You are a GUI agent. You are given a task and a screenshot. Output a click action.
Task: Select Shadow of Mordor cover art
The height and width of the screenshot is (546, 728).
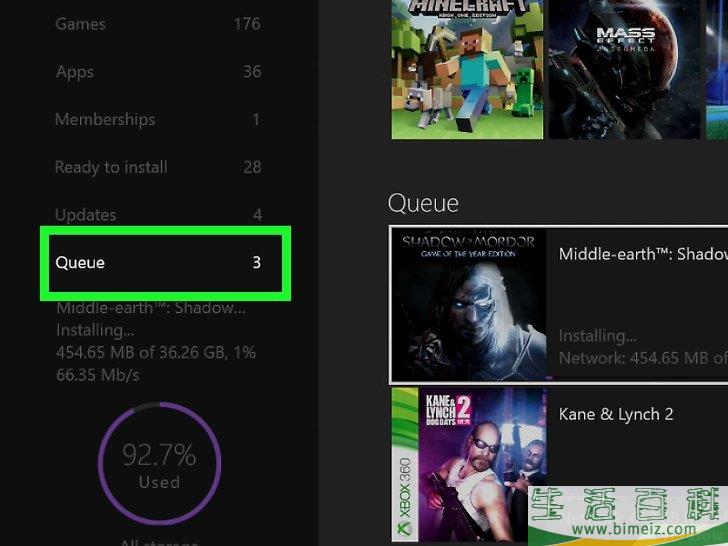tap(469, 305)
